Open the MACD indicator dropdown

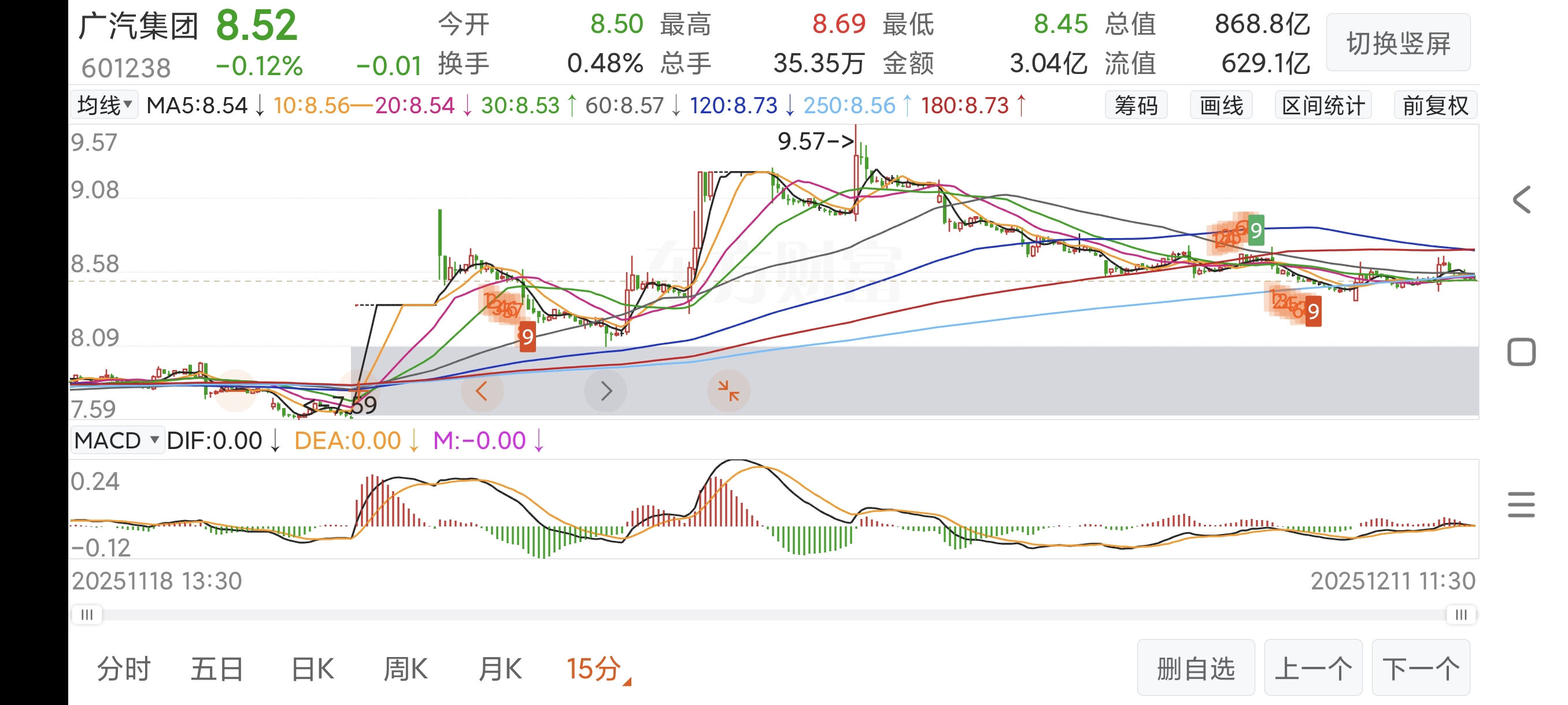tap(117, 440)
